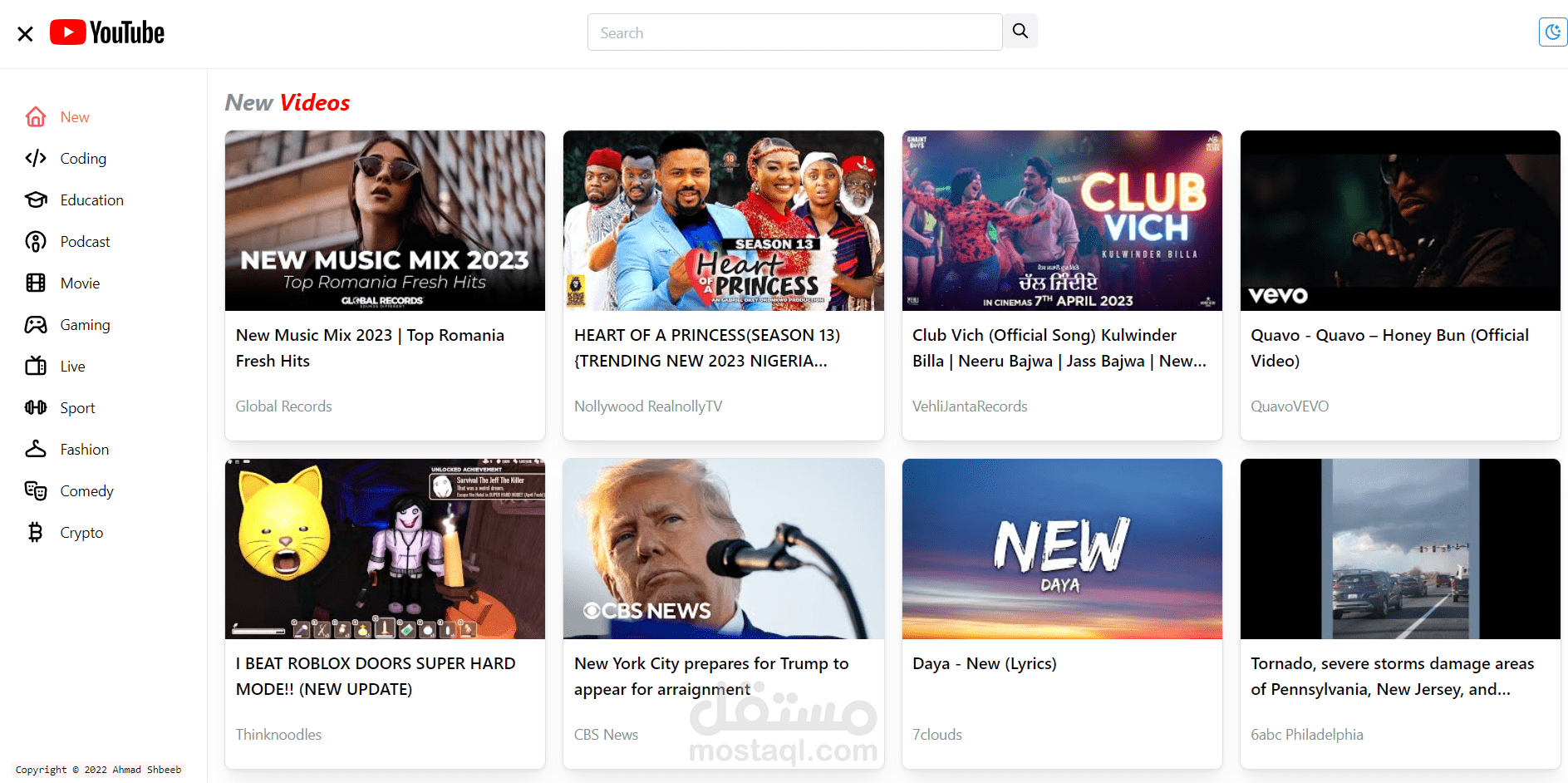
Task: Submit search with the magnifier button
Action: [1020, 31]
